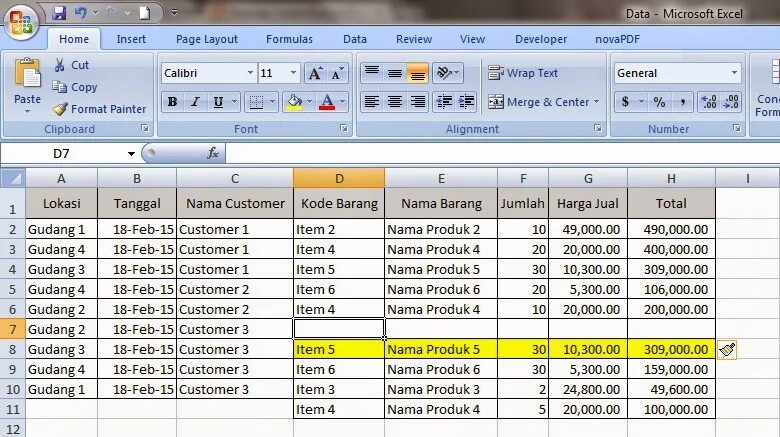This screenshot has height=437, width=780.
Task: Switch to the Insert tab
Action: click(x=131, y=39)
